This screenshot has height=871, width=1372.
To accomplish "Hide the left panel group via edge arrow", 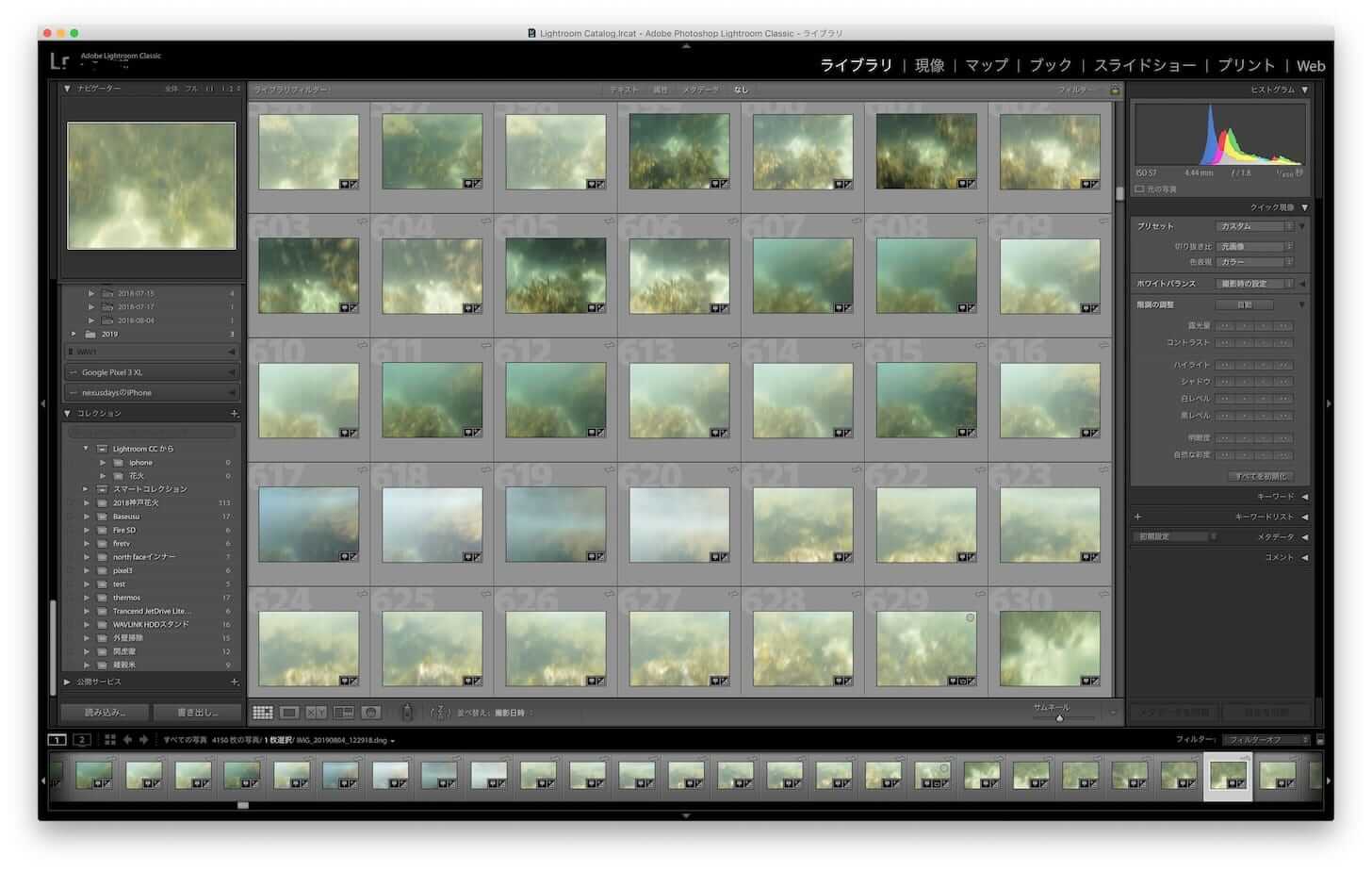I will [42, 403].
